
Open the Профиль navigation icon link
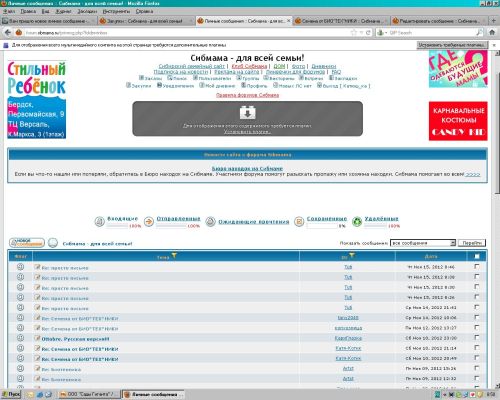pyautogui.click(x=254, y=86)
